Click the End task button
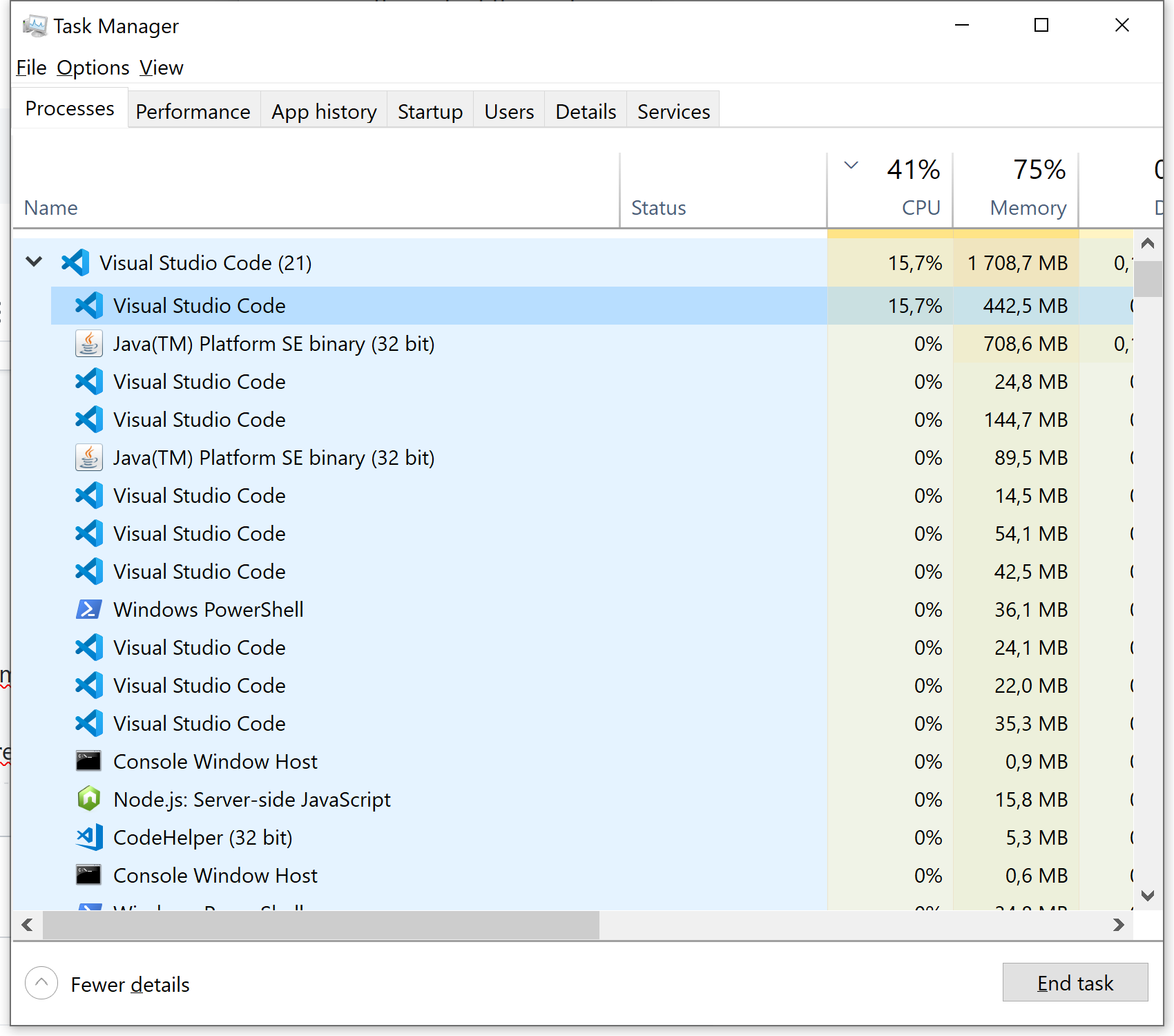Viewport: 1174px width, 1036px height. [x=1075, y=982]
